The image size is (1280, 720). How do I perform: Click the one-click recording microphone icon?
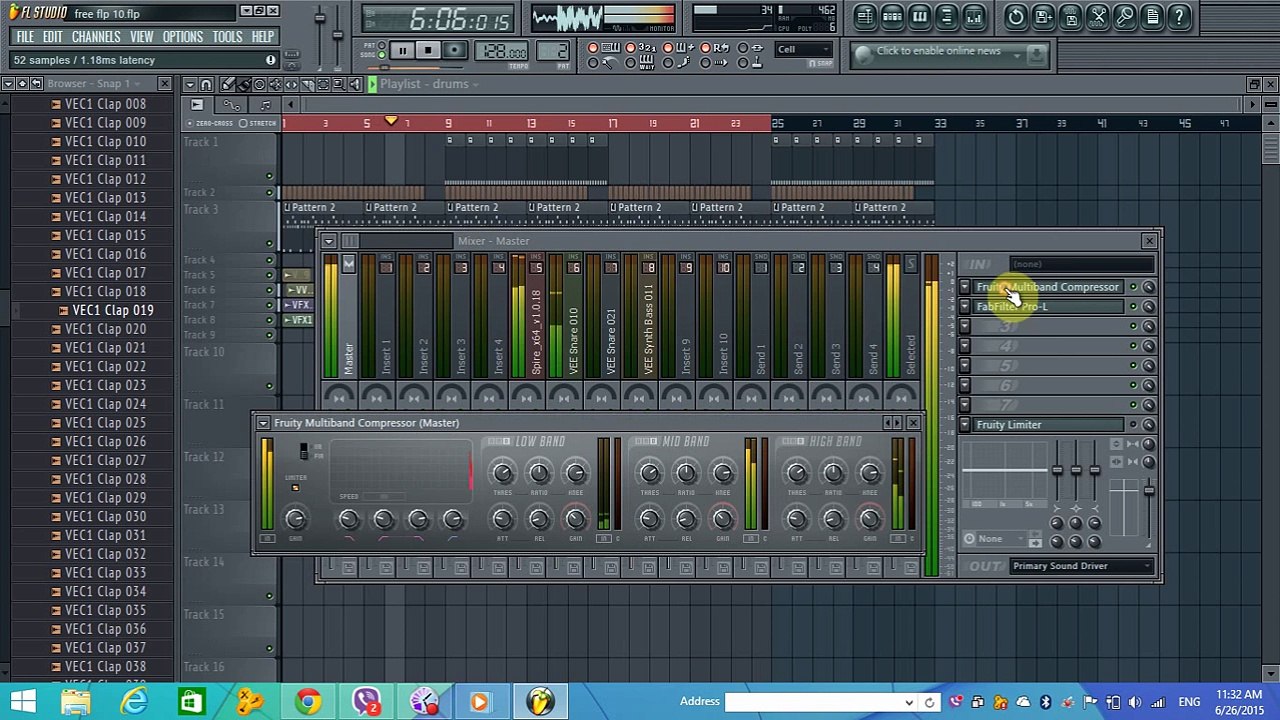(1125, 16)
